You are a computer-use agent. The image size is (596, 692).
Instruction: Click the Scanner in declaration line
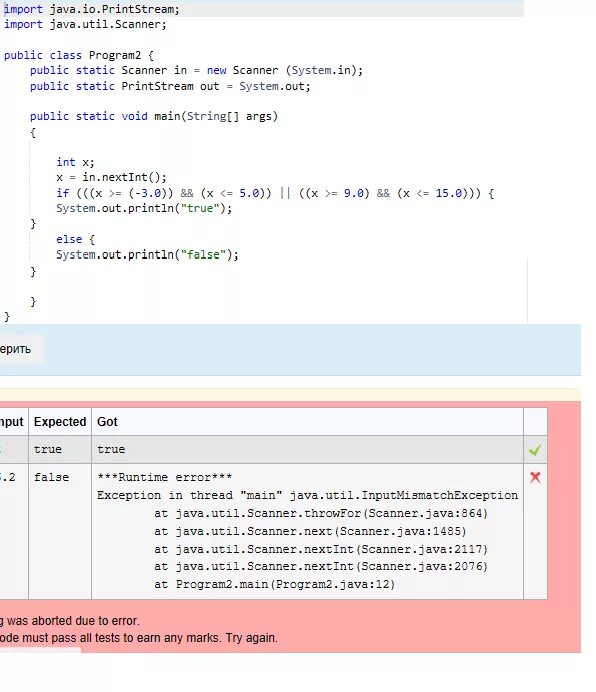click(x=196, y=70)
